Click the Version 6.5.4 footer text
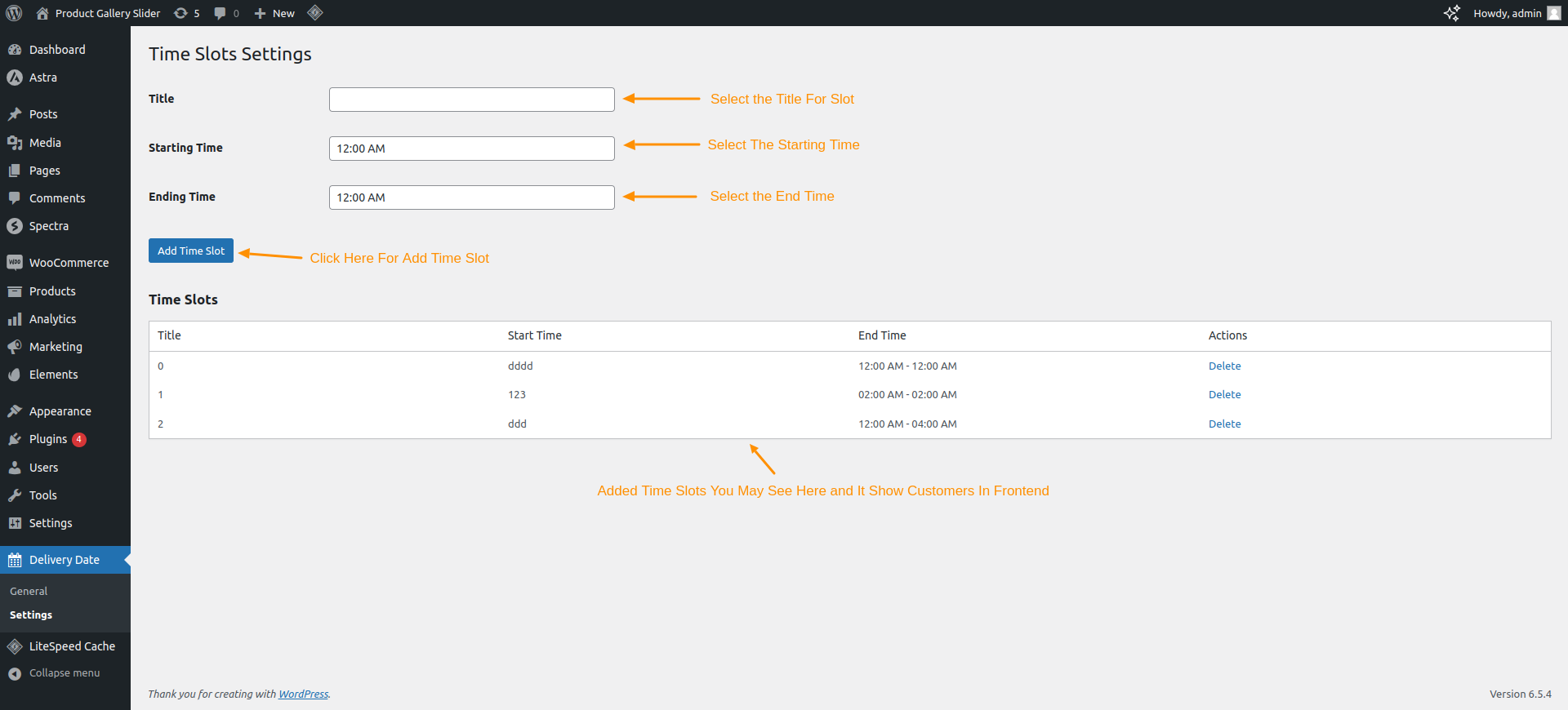1568x710 pixels. (x=1520, y=694)
